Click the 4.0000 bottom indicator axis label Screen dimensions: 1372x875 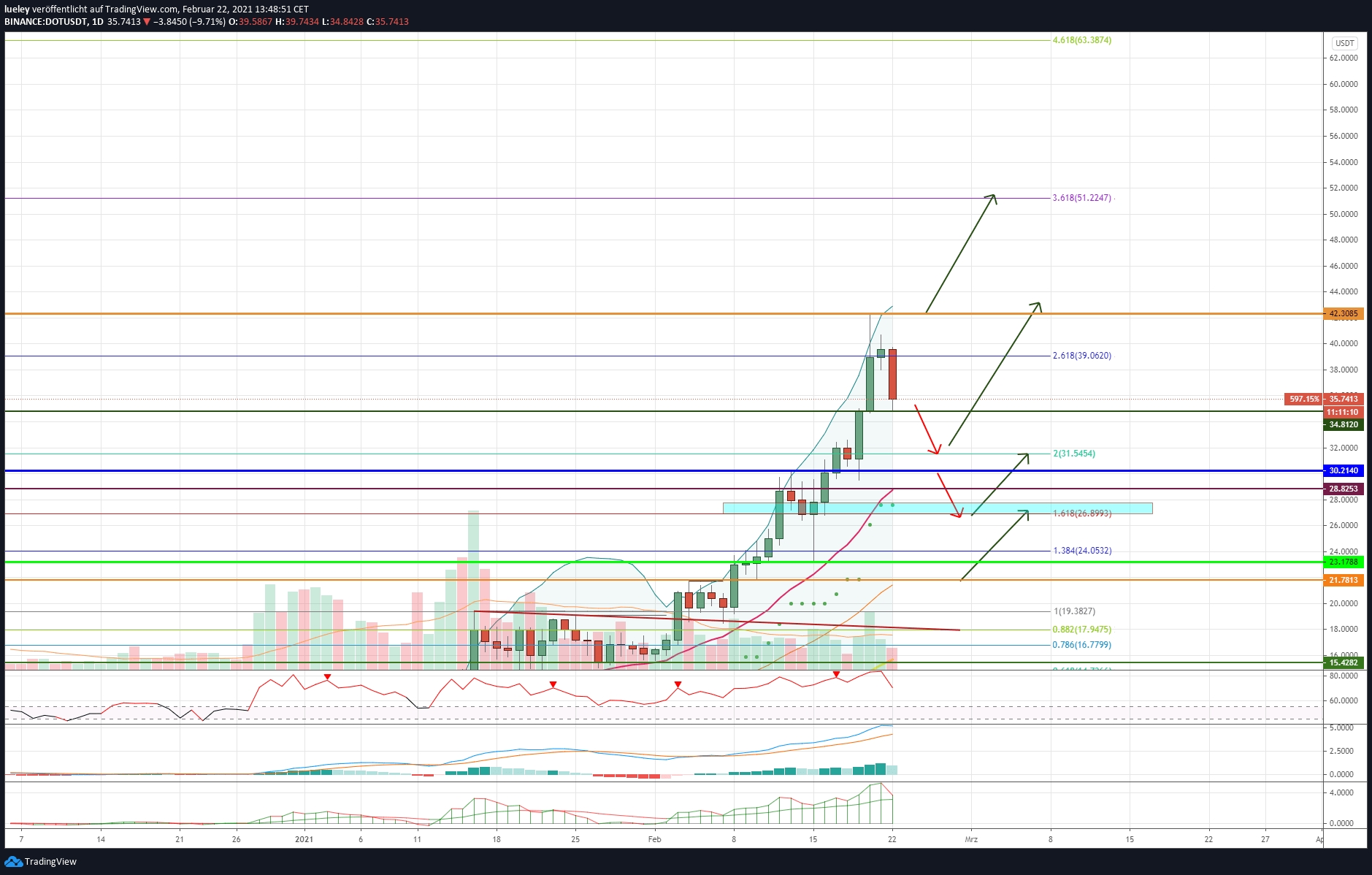(1342, 792)
